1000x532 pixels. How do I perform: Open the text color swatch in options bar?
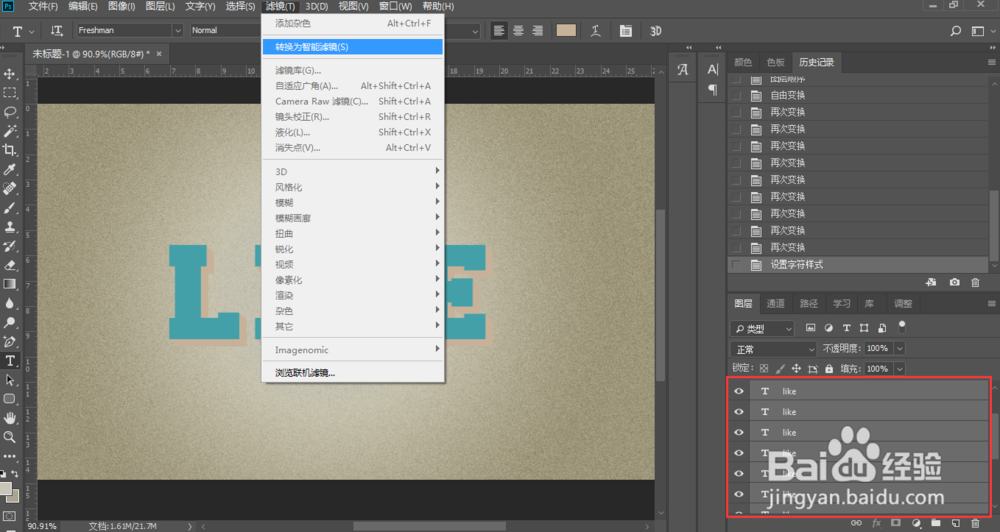[x=566, y=31]
